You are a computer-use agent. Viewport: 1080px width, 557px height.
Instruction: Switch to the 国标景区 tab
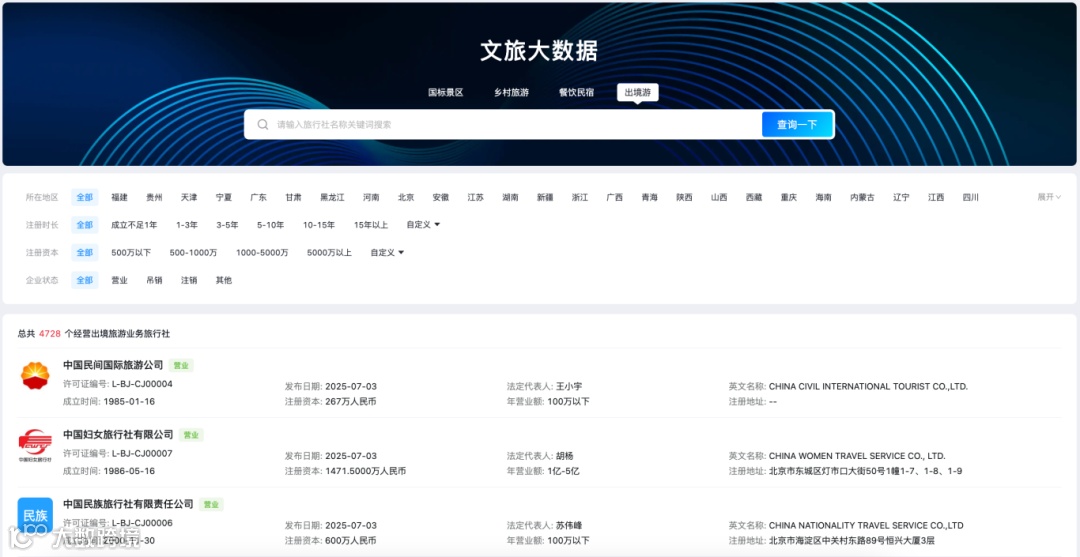tap(446, 92)
